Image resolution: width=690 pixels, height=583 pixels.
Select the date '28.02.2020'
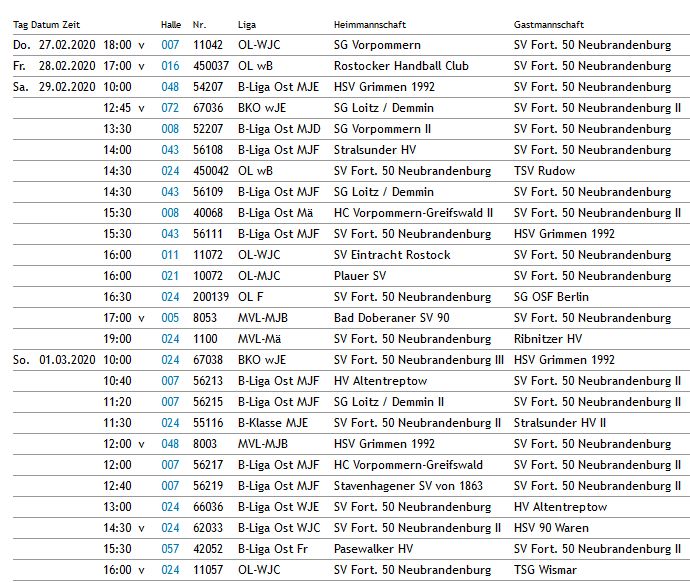pos(67,66)
